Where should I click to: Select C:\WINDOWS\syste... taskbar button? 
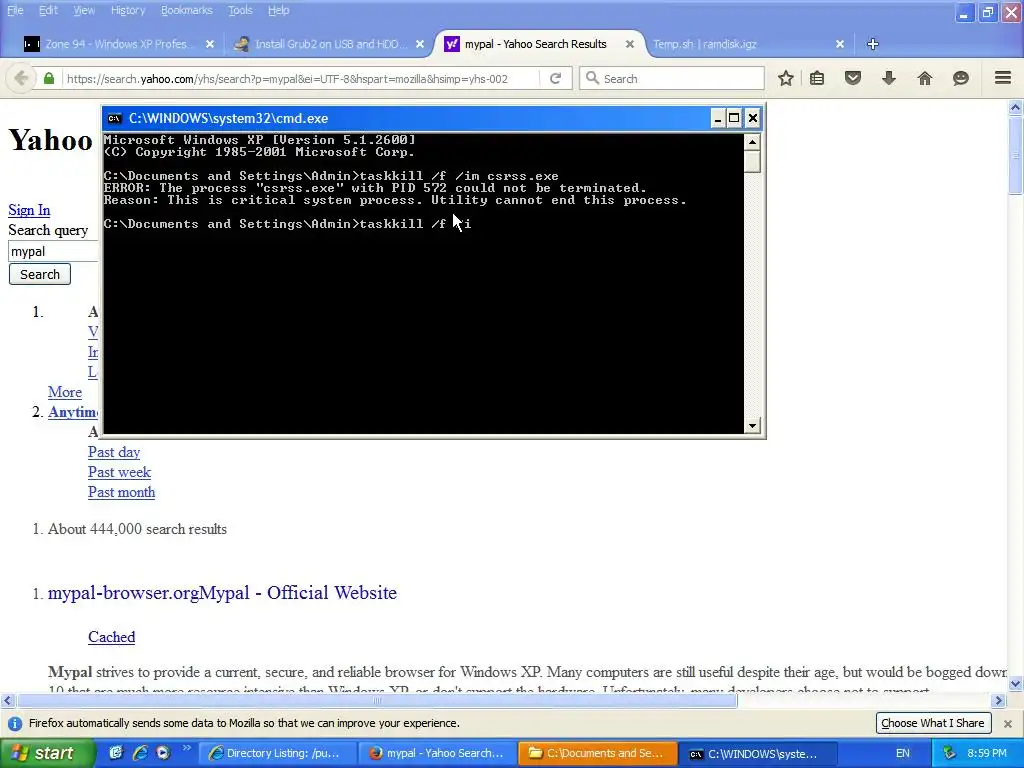pos(758,754)
